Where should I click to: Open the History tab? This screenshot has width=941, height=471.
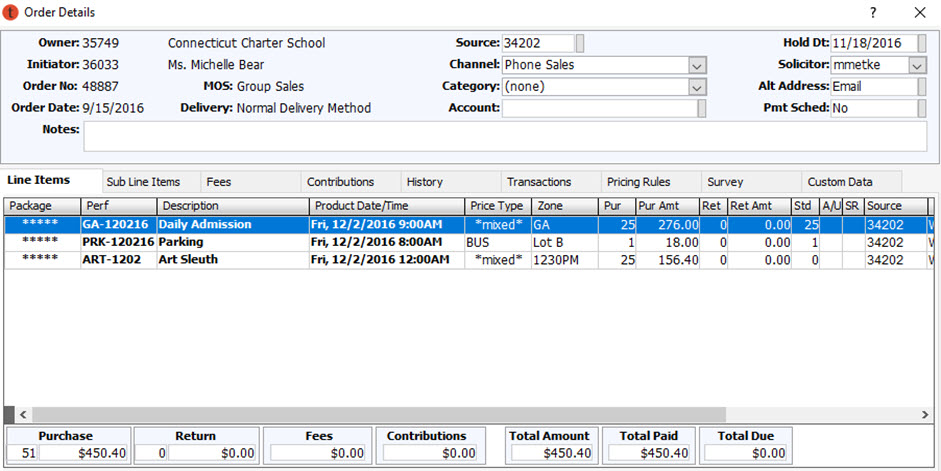coord(451,182)
